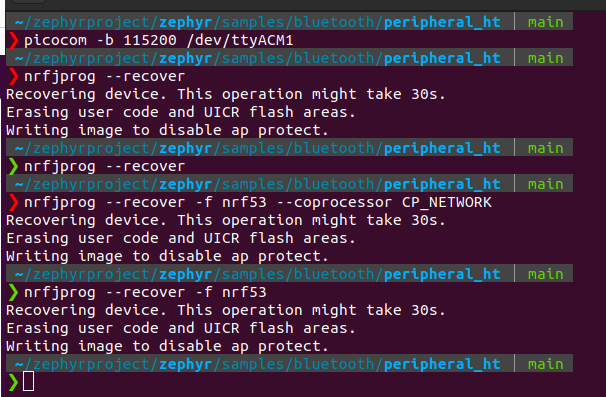The height and width of the screenshot is (397, 606).
Task: Click the 'picocom' command word
Action: (56, 41)
